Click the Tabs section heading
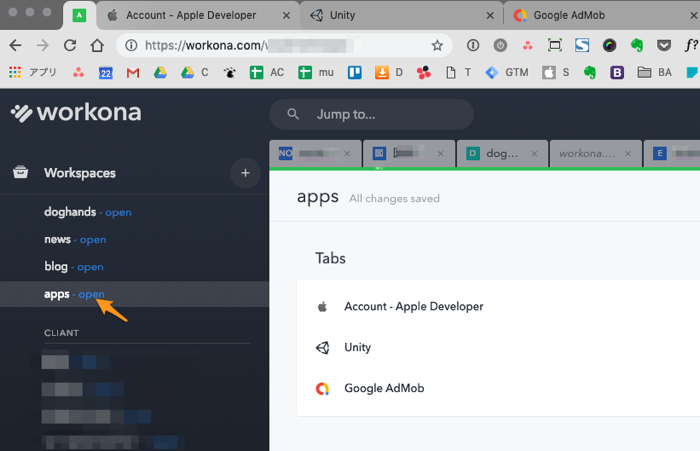 (330, 258)
